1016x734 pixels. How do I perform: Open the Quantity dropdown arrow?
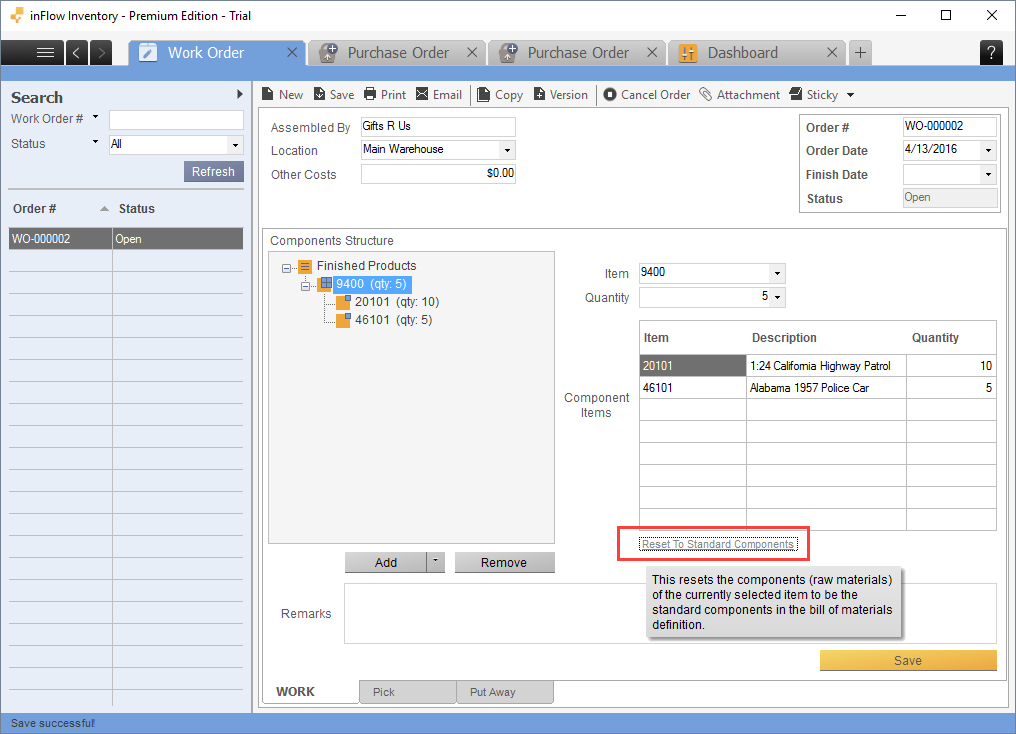(778, 298)
